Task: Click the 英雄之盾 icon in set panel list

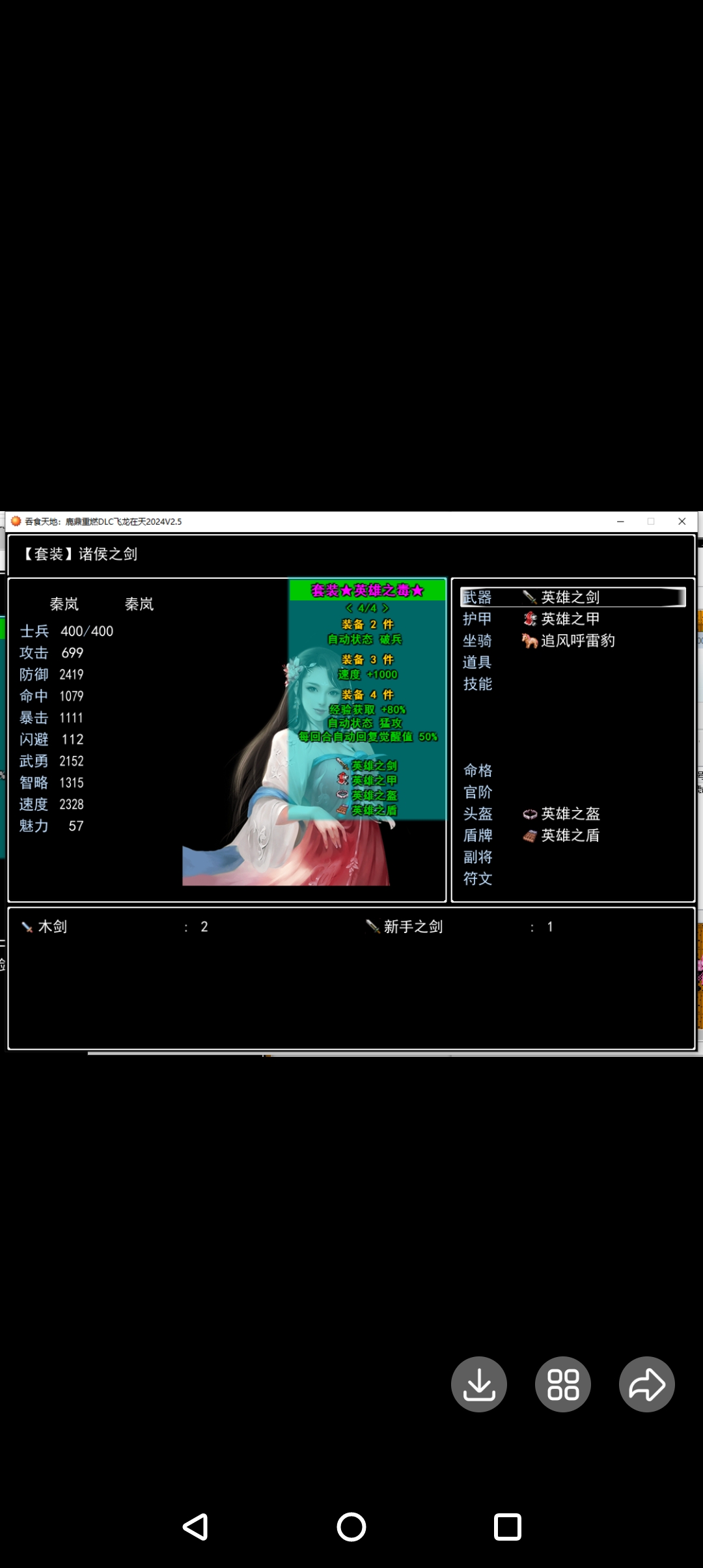Action: click(343, 809)
